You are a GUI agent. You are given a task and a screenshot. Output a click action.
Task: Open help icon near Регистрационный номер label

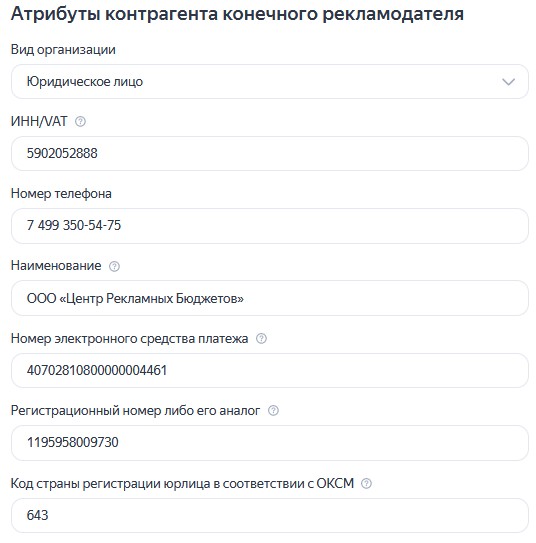(x=273, y=411)
